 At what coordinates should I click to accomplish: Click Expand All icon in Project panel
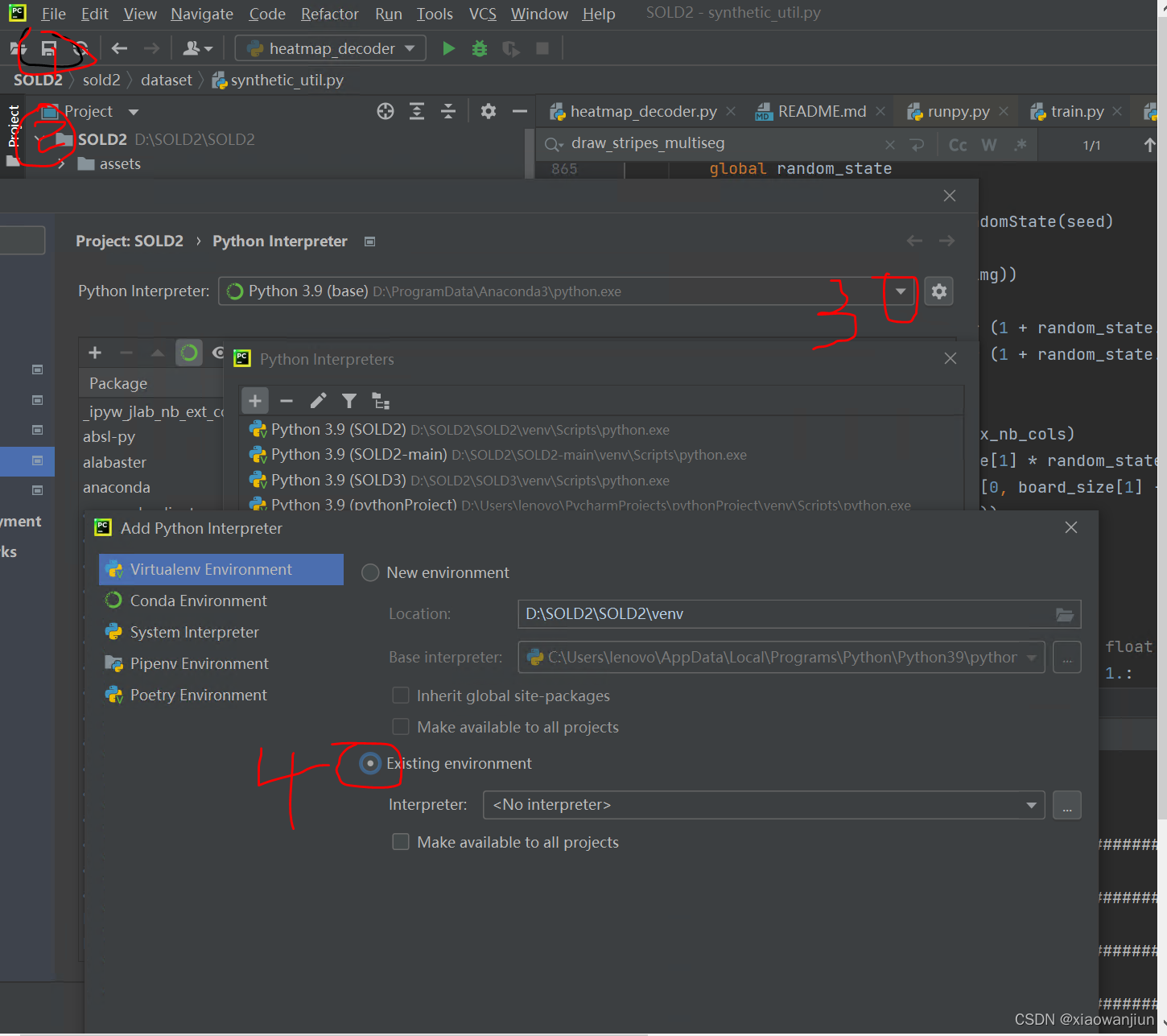(417, 112)
